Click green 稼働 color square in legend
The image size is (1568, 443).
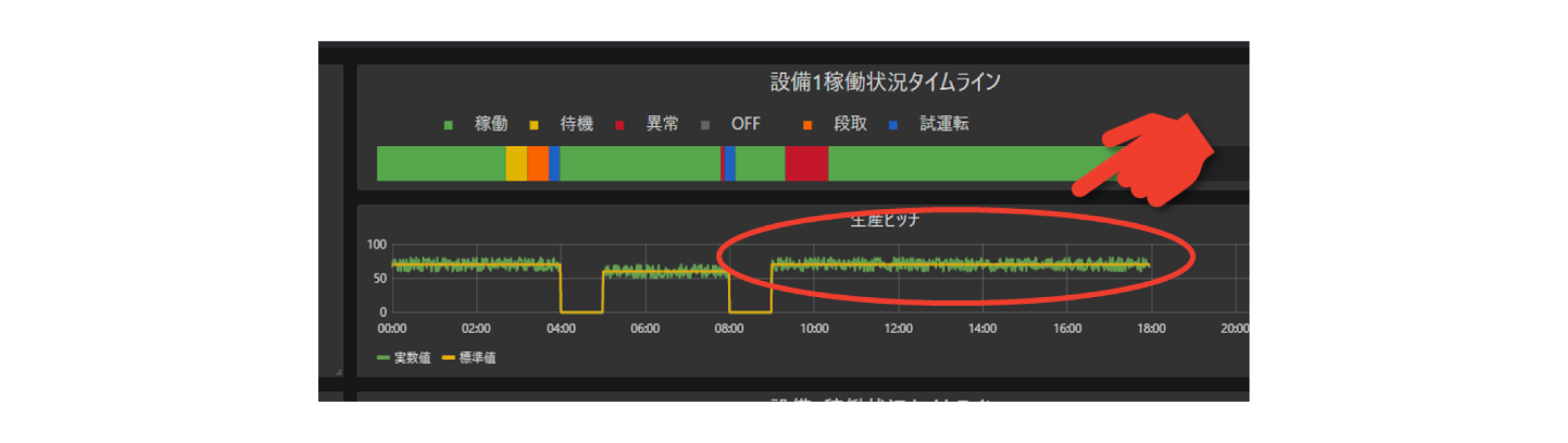(x=448, y=125)
